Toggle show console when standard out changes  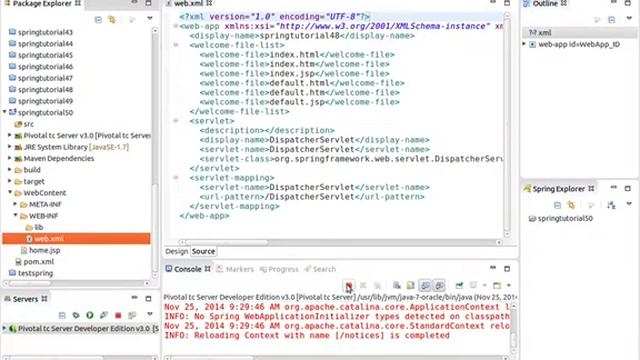[x=425, y=285]
